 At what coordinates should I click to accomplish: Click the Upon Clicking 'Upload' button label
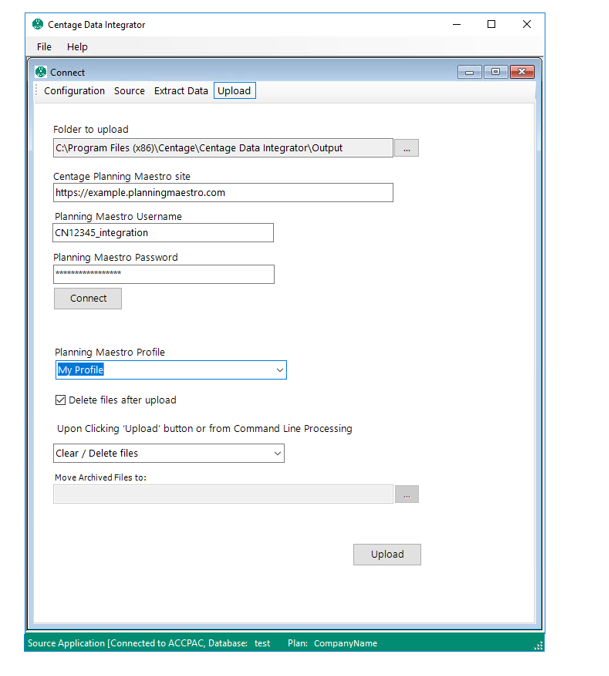click(205, 429)
